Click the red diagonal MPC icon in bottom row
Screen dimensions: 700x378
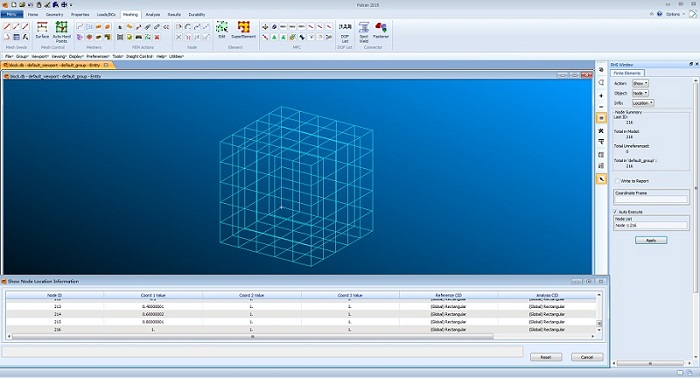[265, 37]
